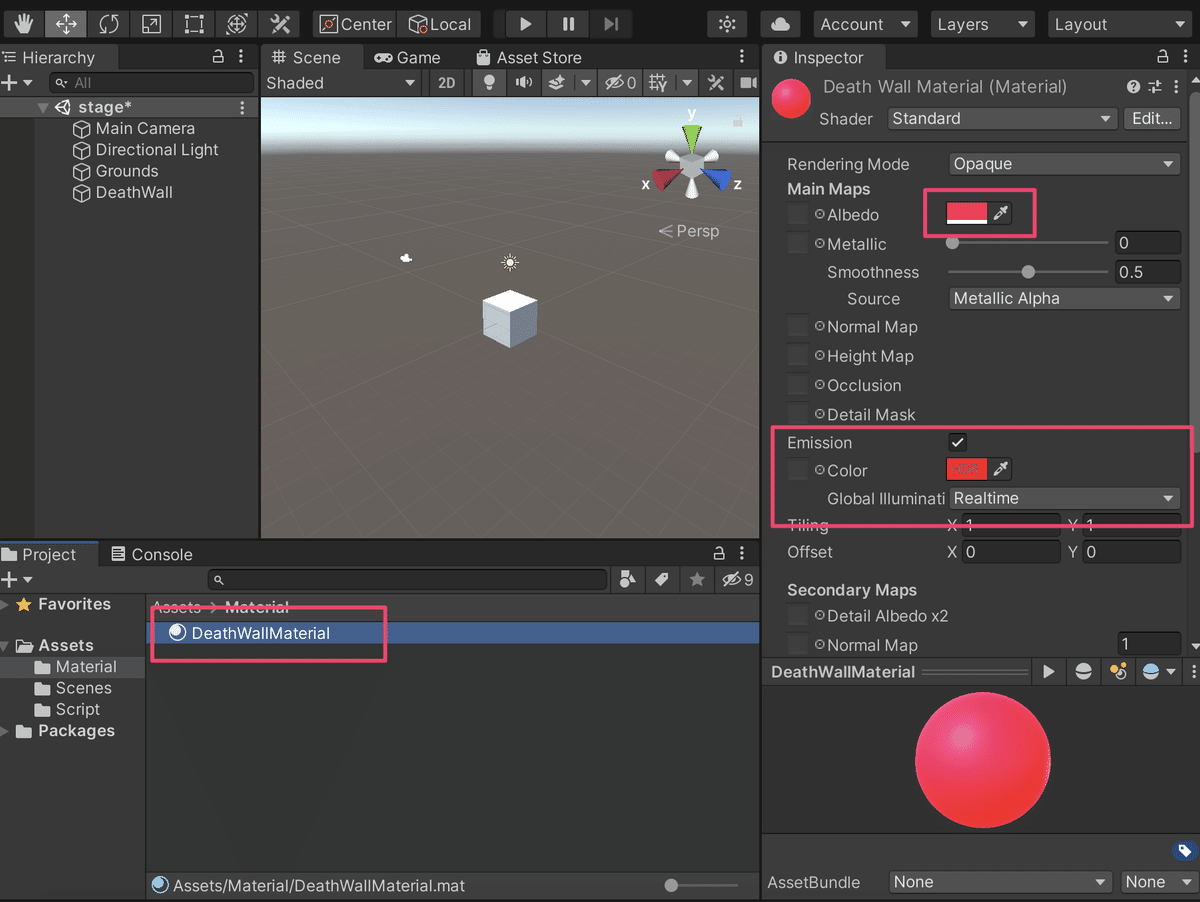
Task: Open the custom editor tools
Action: 280,24
